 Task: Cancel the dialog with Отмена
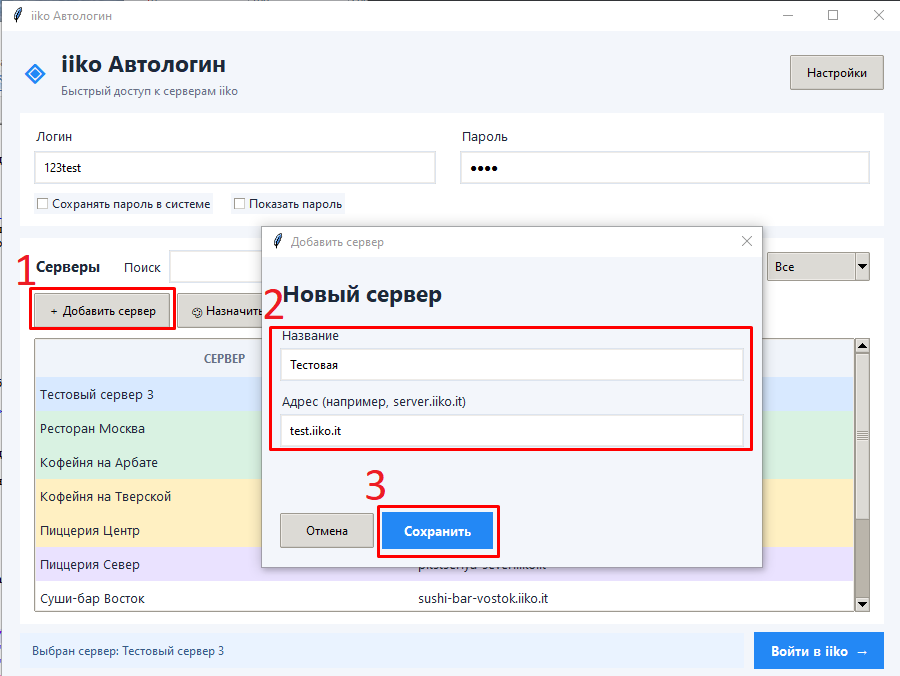pyautogui.click(x=327, y=531)
